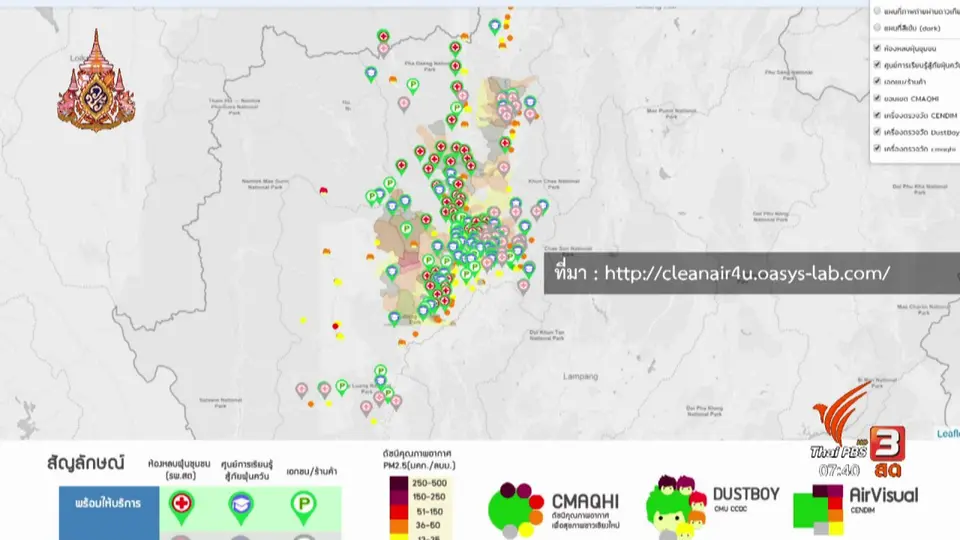
Task: Click the DUSTBOY text label
Action: [x=746, y=493]
